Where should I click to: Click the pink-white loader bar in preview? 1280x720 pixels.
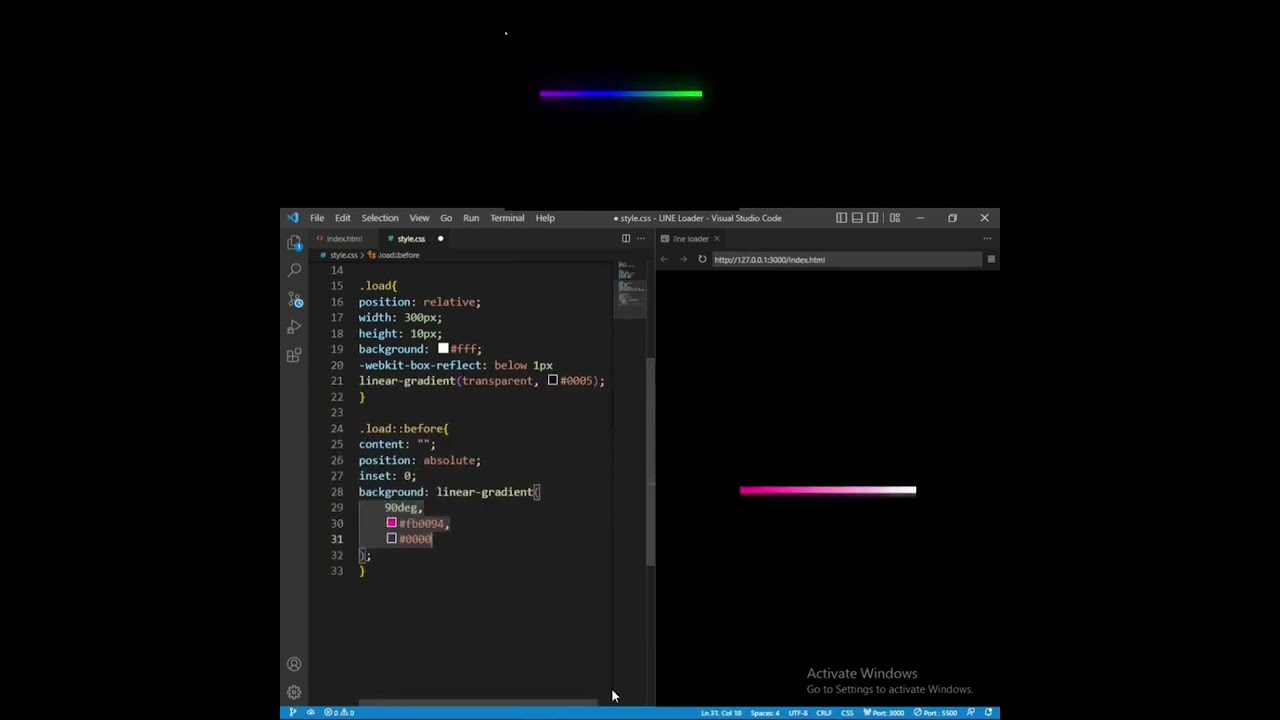point(827,490)
